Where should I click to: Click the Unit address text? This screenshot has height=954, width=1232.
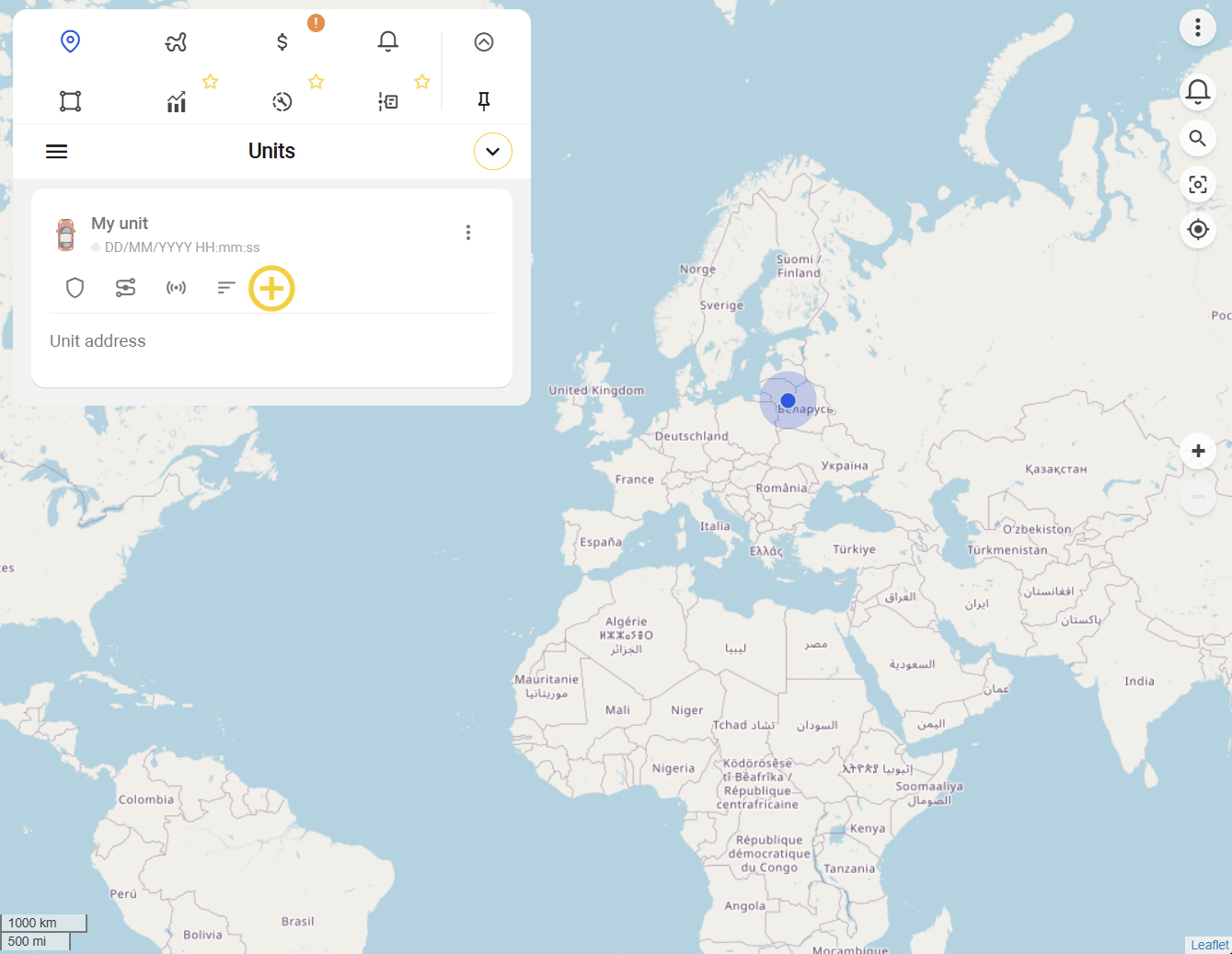click(x=98, y=341)
